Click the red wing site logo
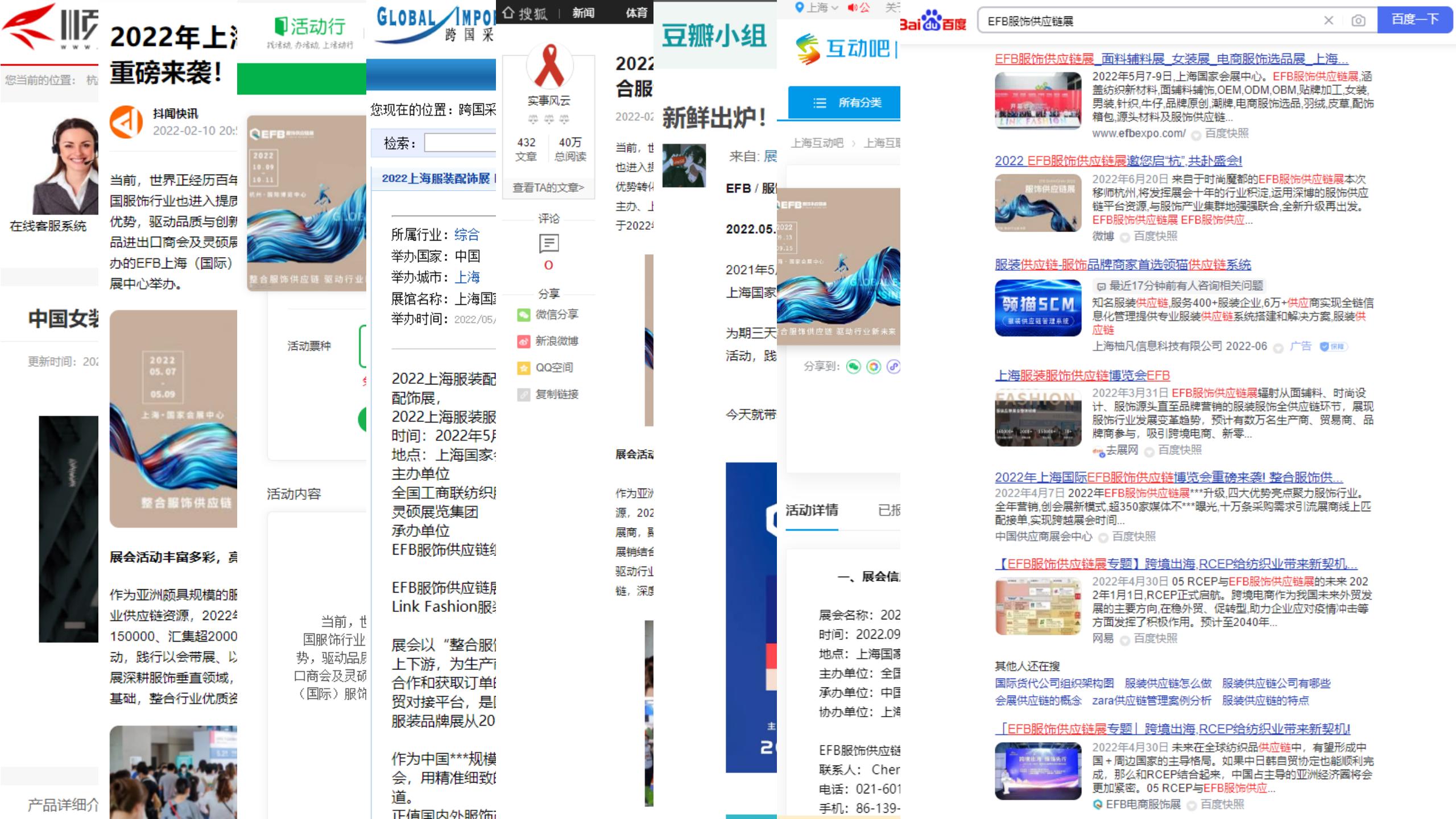1456x819 pixels. coord(28,26)
